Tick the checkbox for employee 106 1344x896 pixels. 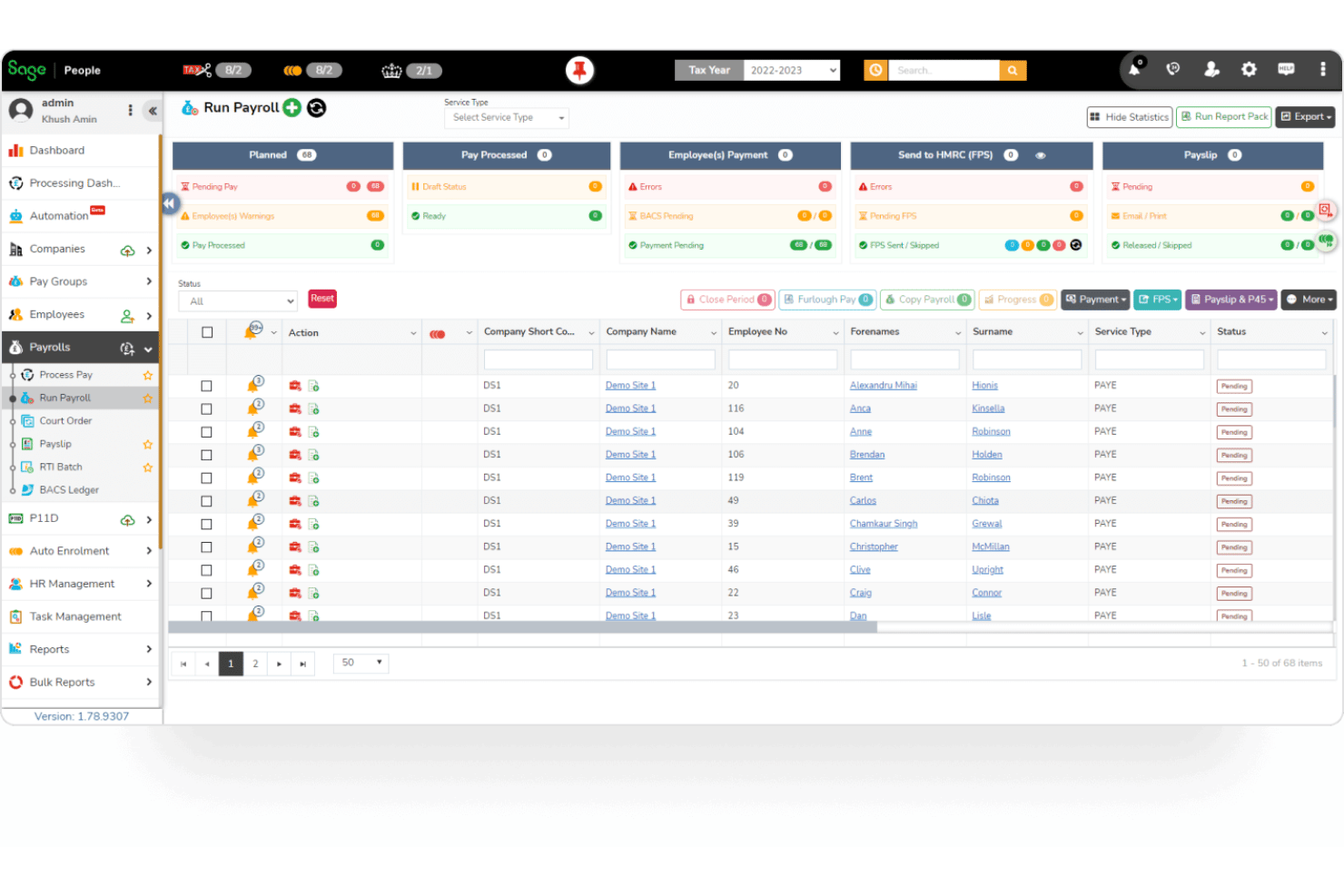pyautogui.click(x=206, y=455)
